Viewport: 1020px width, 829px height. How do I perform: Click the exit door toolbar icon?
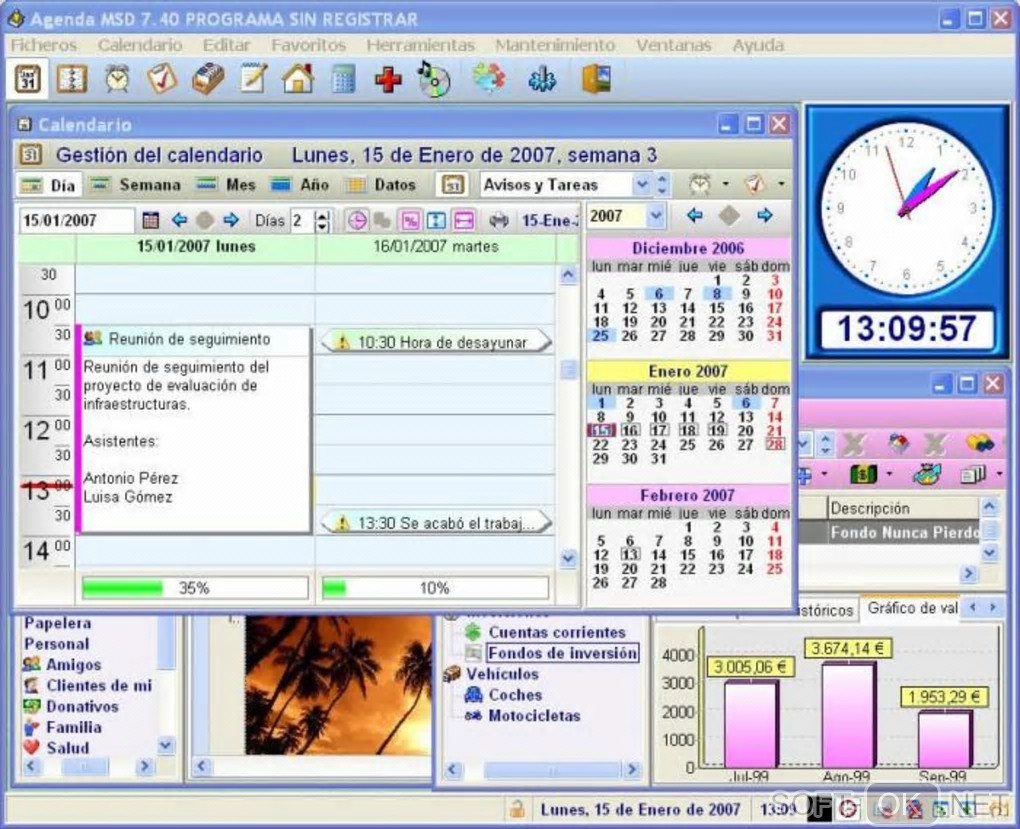pyautogui.click(x=596, y=79)
